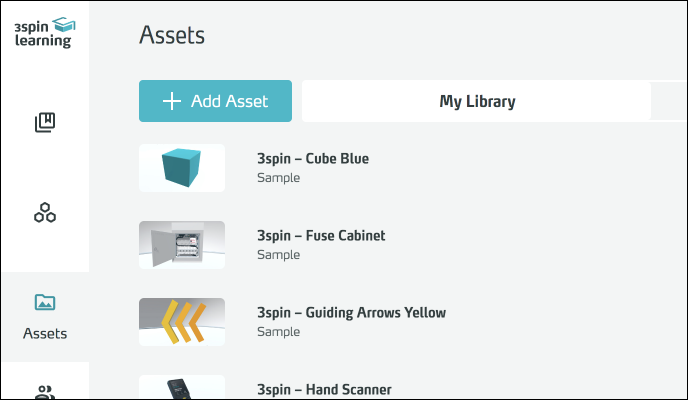The height and width of the screenshot is (400, 688).
Task: Open the users icon at sidebar bottom
Action: point(44,391)
